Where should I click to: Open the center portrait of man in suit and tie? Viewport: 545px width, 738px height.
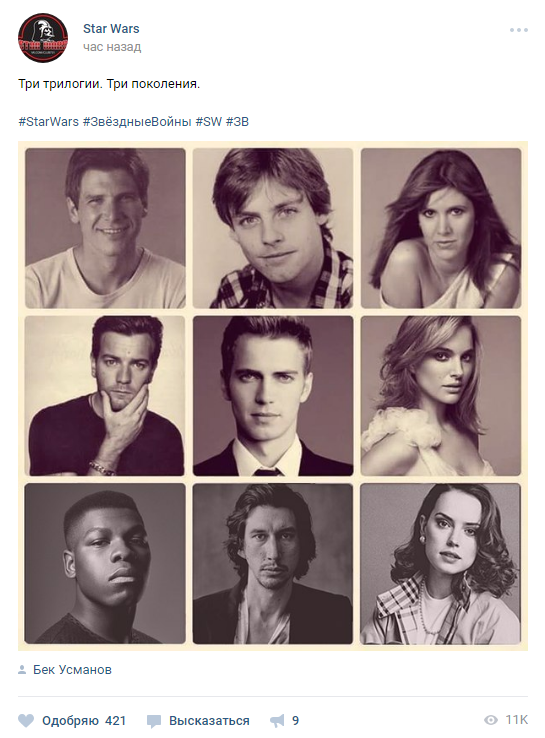click(x=273, y=396)
